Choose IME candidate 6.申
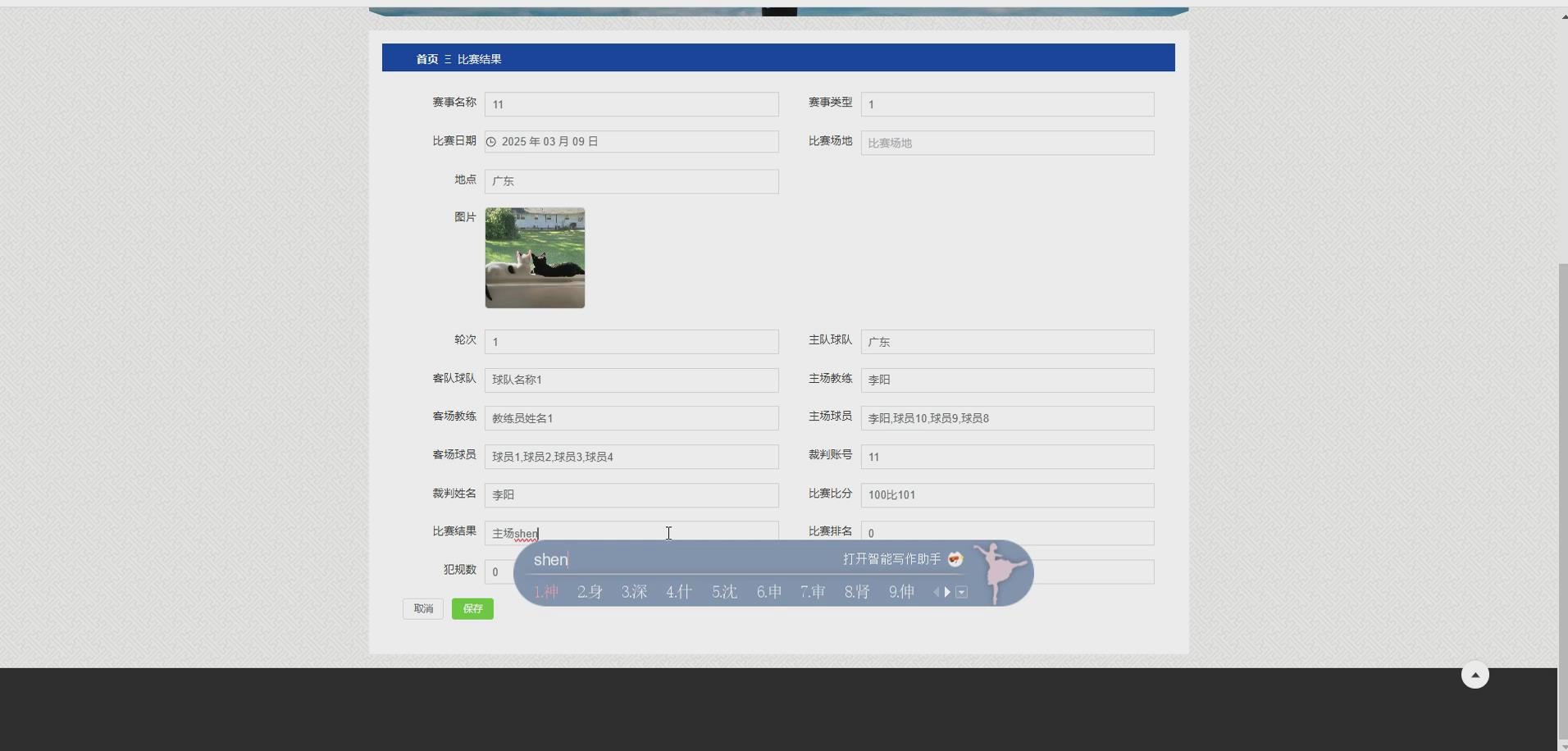1568x751 pixels. pyautogui.click(x=769, y=592)
